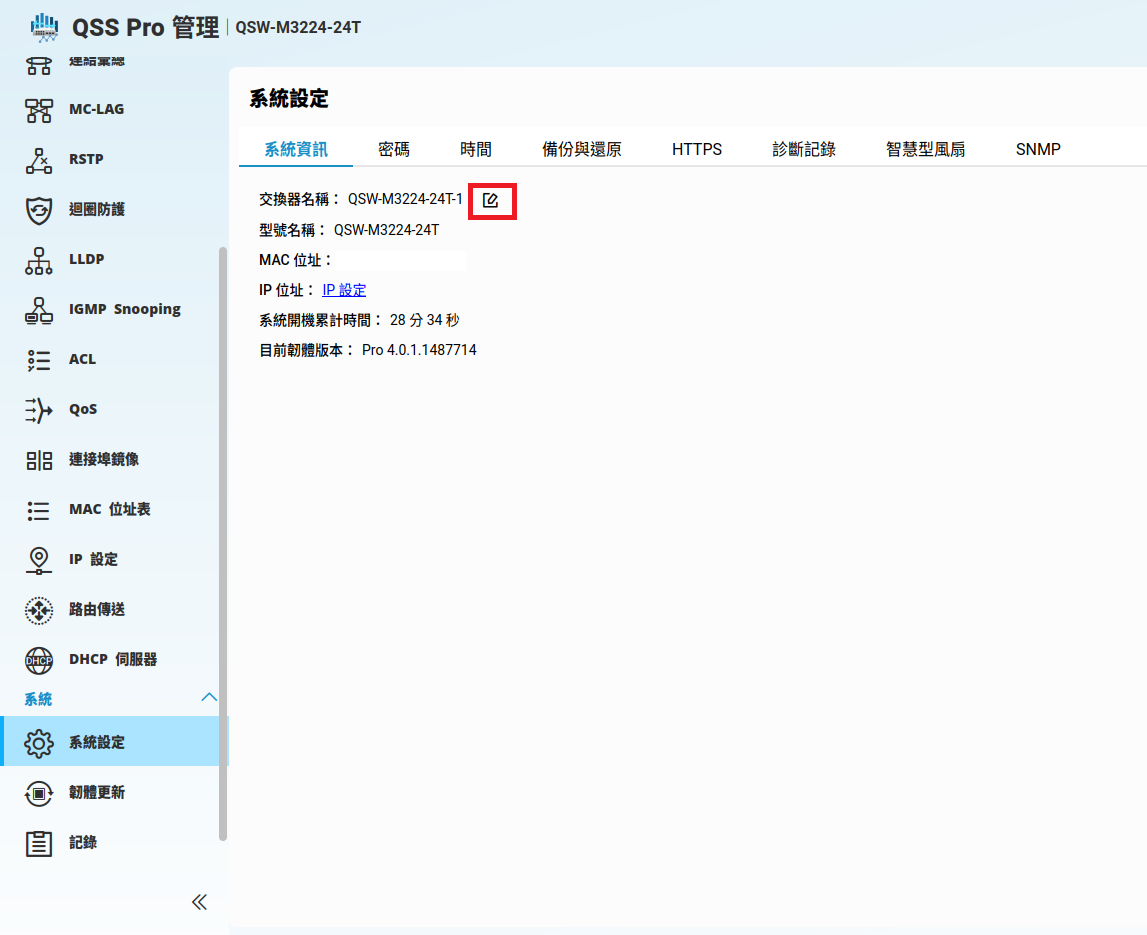Collapse the sidebar with double-arrow icon

[199, 901]
